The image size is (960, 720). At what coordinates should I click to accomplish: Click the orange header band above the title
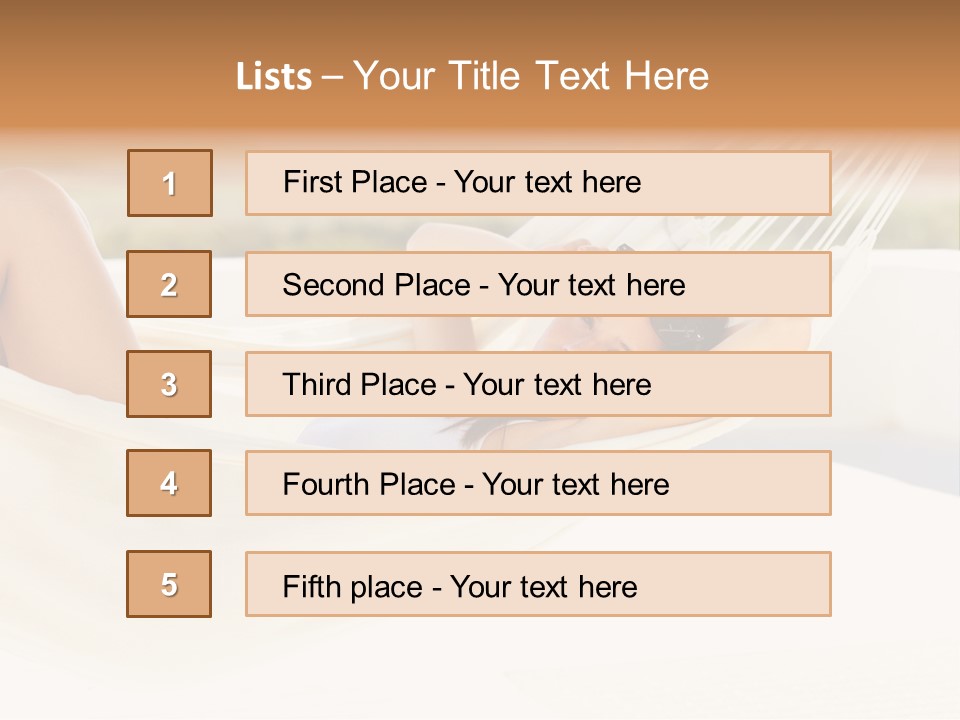(x=480, y=22)
